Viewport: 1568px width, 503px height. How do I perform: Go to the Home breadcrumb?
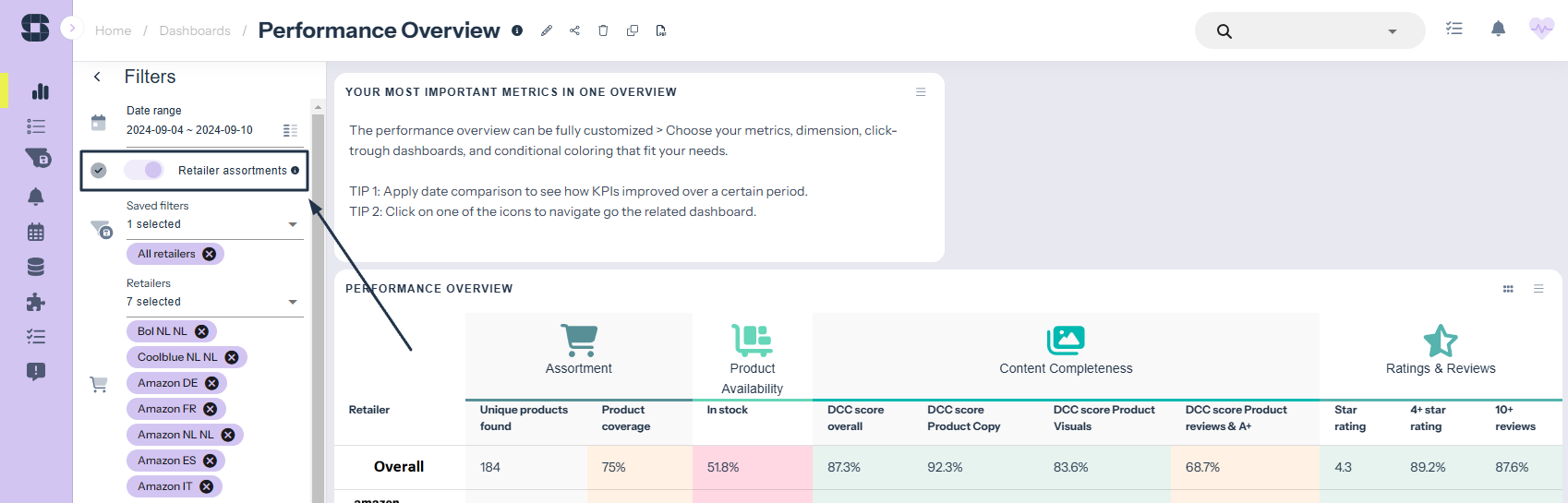click(113, 30)
